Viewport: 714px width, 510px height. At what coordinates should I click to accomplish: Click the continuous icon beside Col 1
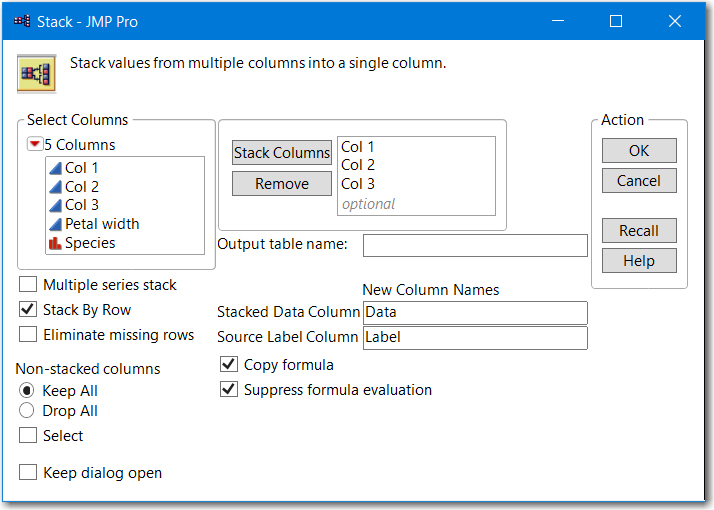click(55, 168)
